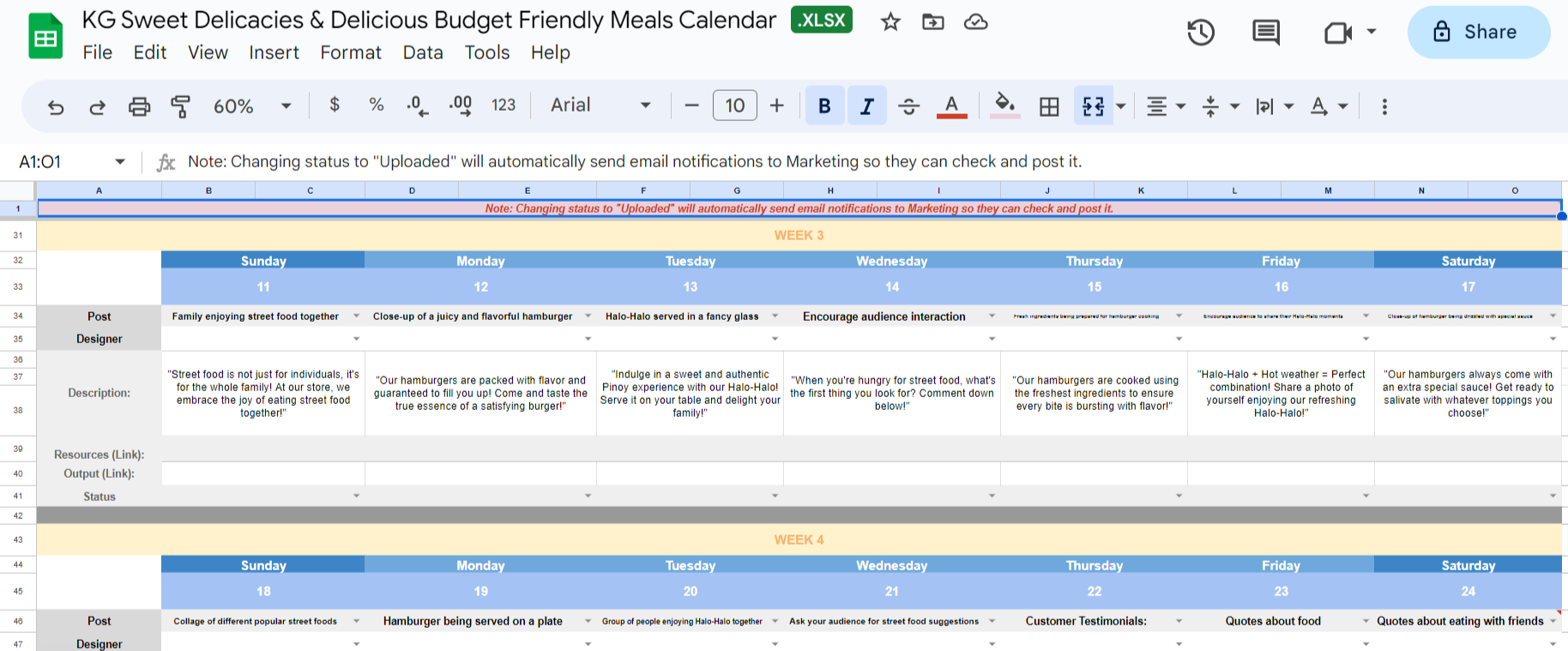Open the version history clock icon
The height and width of the screenshot is (651, 1568).
[x=1200, y=33]
